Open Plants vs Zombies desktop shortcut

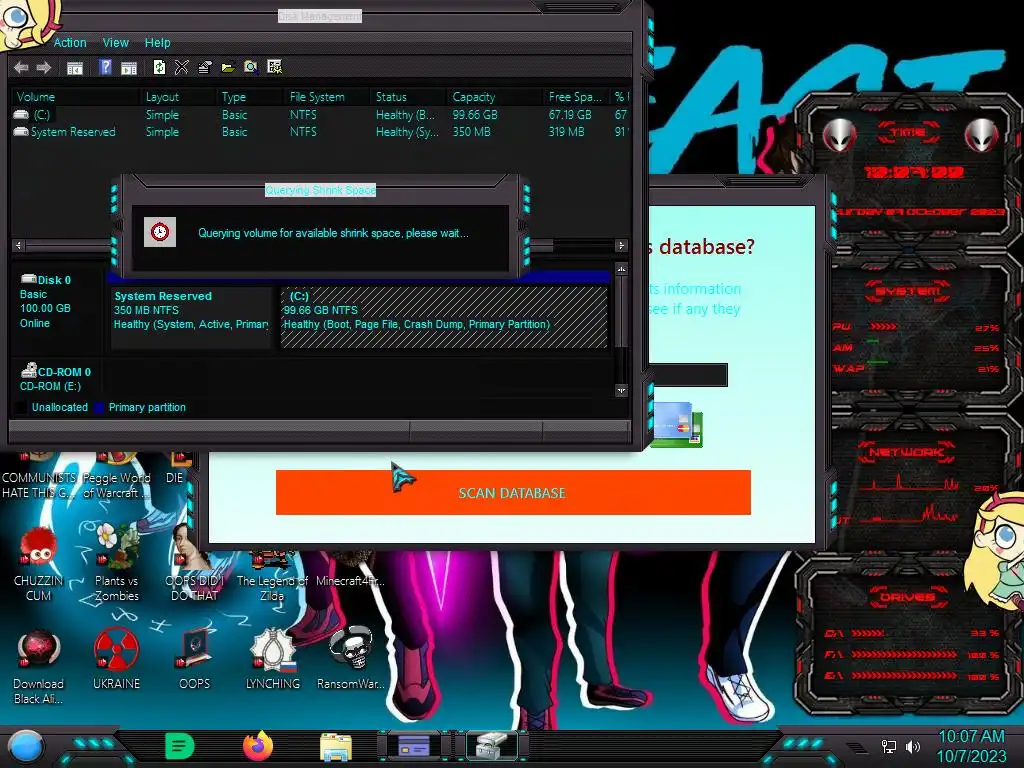click(x=116, y=563)
